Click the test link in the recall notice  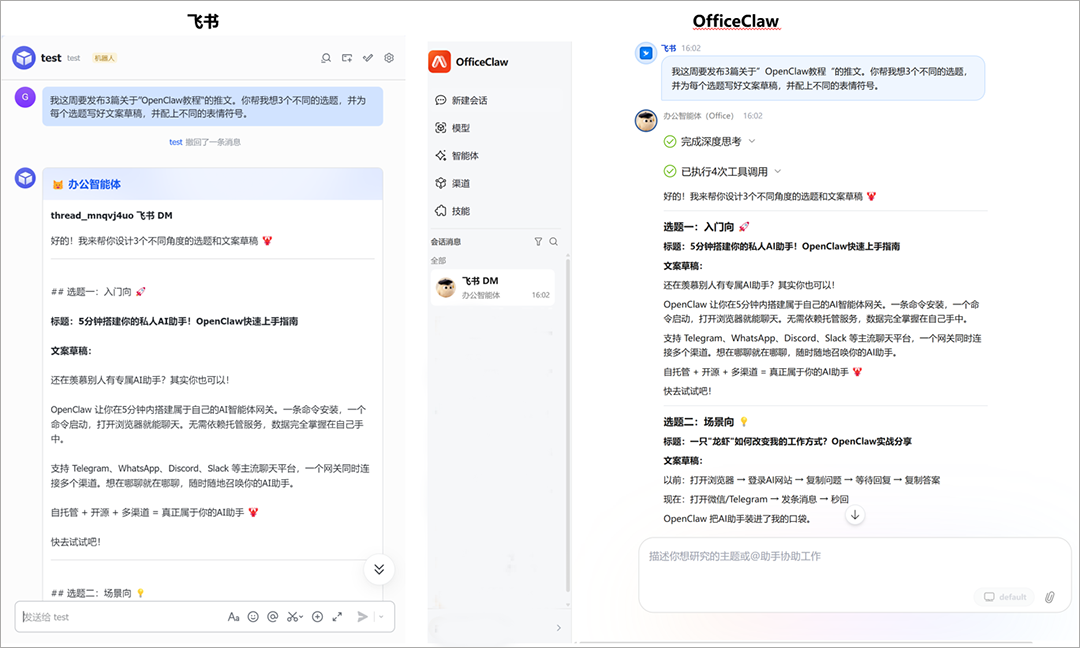pos(176,142)
